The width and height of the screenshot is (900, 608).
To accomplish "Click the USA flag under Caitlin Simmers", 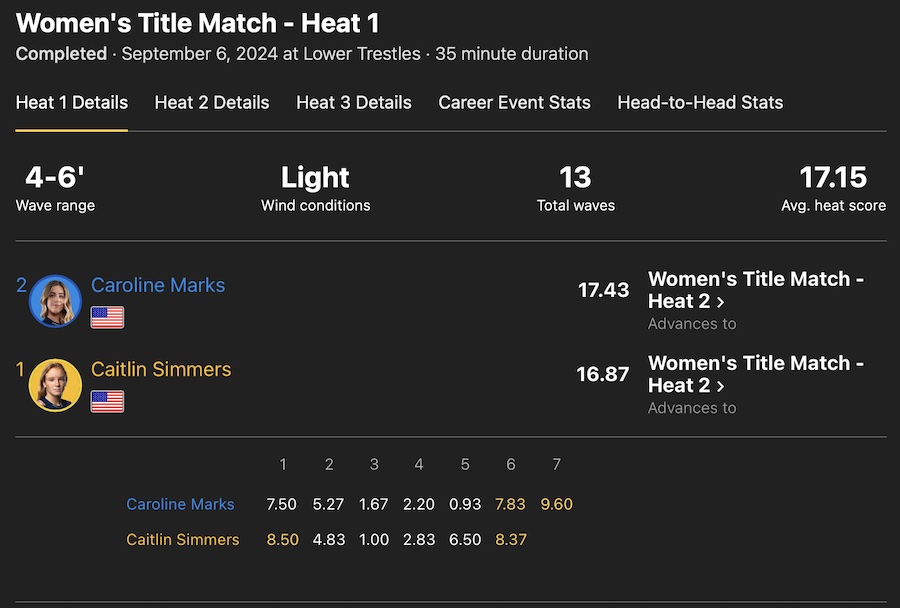I will point(107,402).
